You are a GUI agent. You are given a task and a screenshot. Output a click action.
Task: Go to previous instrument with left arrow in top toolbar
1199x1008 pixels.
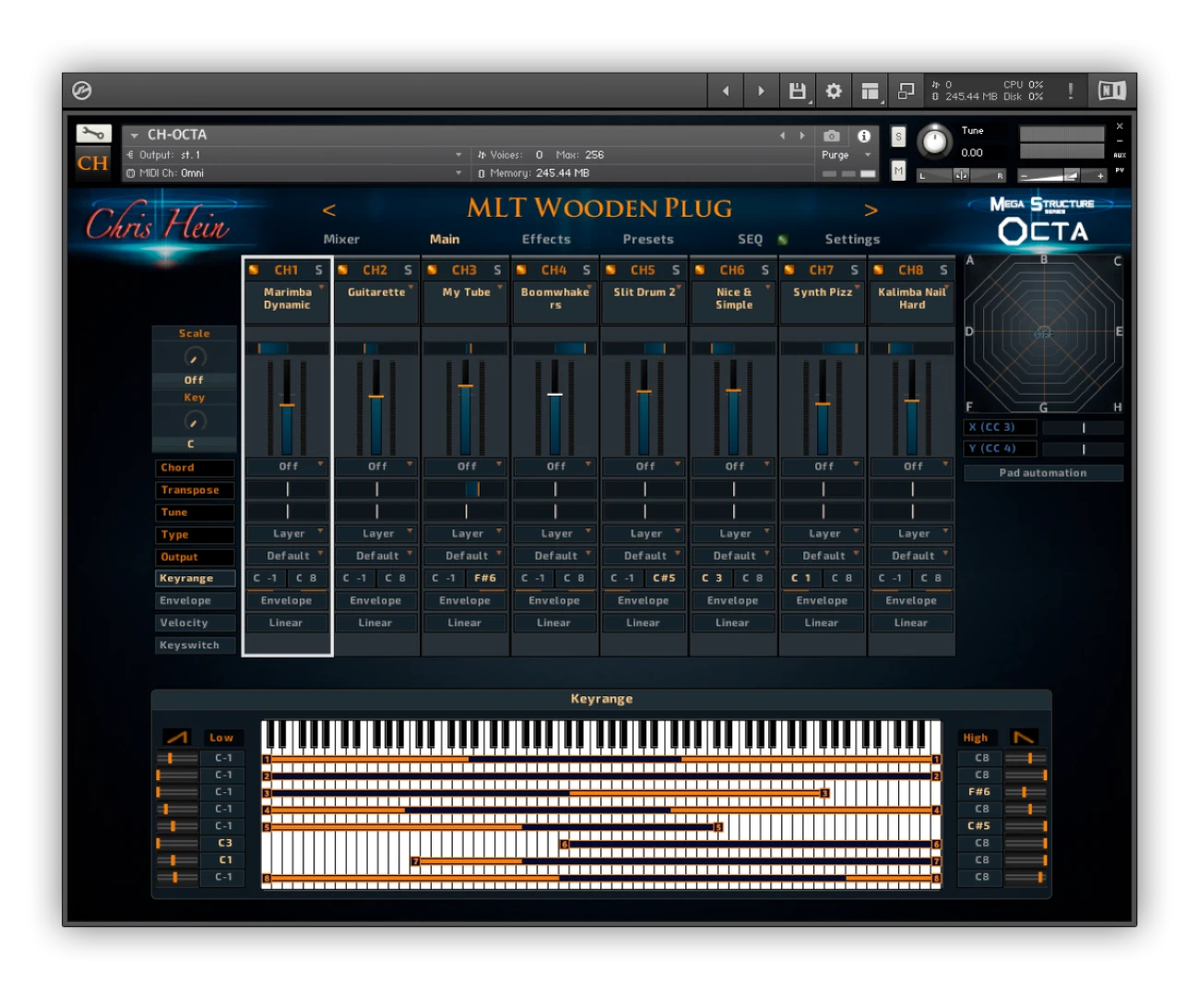tap(726, 90)
